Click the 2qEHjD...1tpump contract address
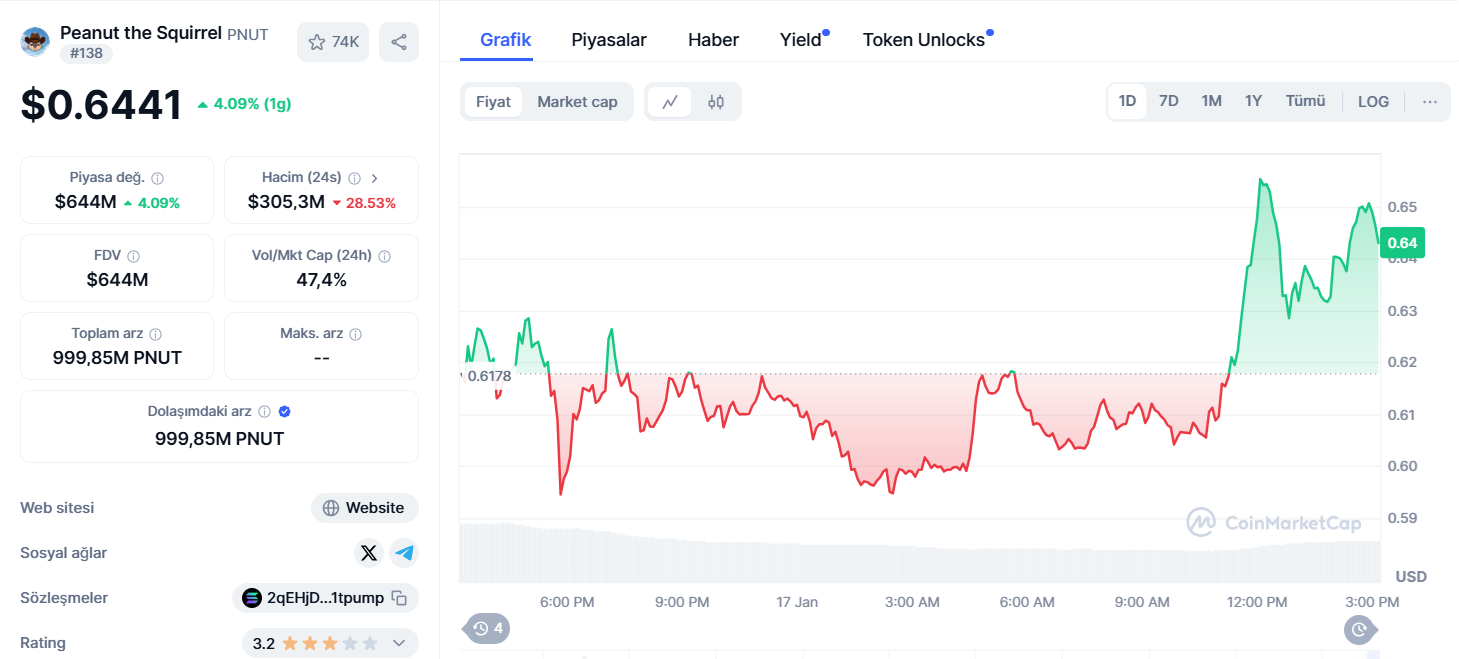The height and width of the screenshot is (659, 1459). [325, 598]
